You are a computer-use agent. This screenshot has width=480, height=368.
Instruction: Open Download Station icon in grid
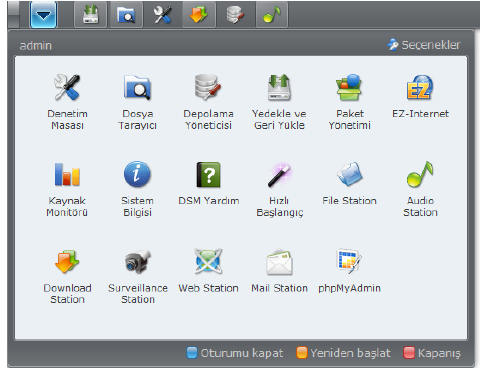[67, 262]
